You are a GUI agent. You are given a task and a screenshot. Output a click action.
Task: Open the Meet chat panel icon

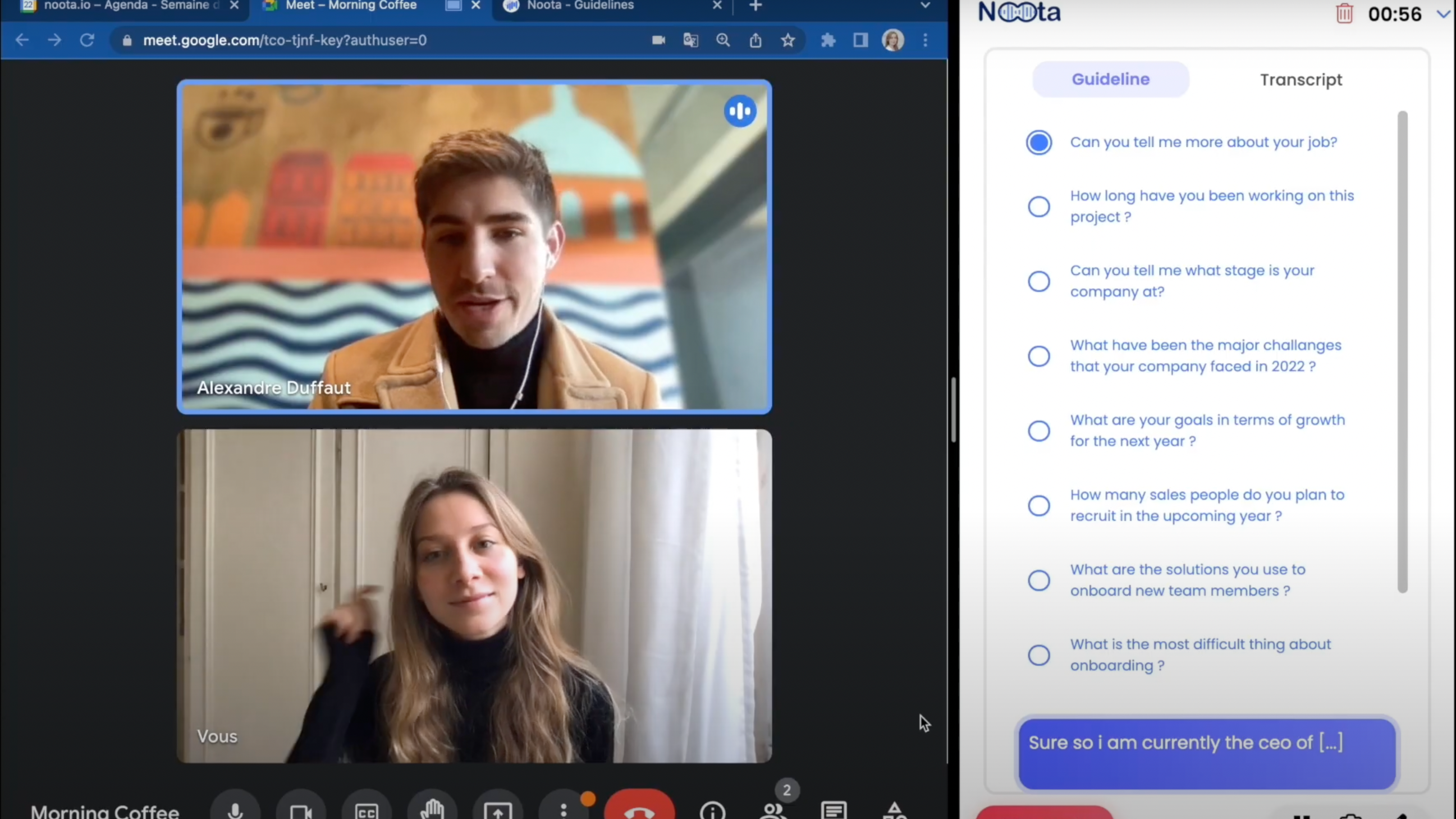coord(834,809)
